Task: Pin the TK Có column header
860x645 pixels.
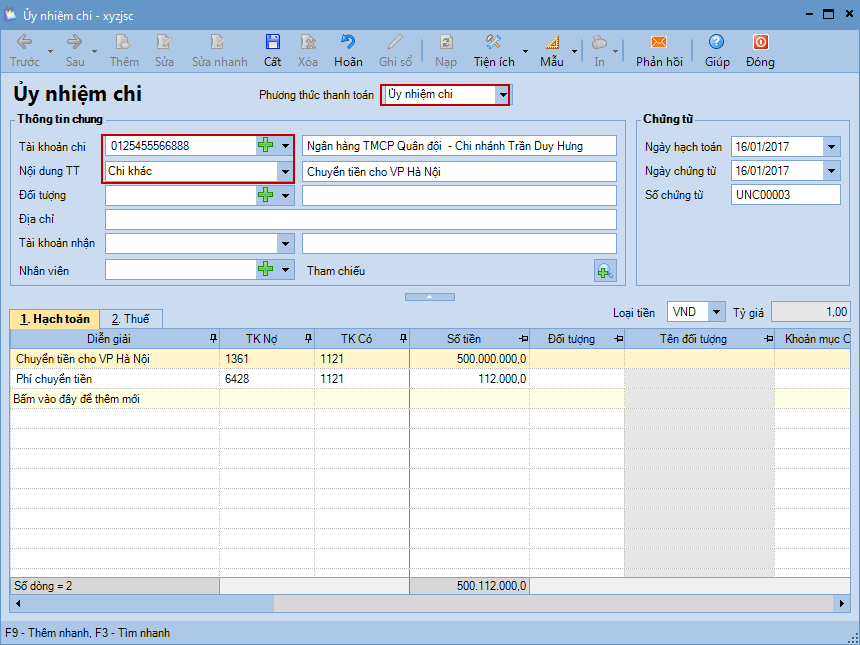Action: click(x=402, y=339)
